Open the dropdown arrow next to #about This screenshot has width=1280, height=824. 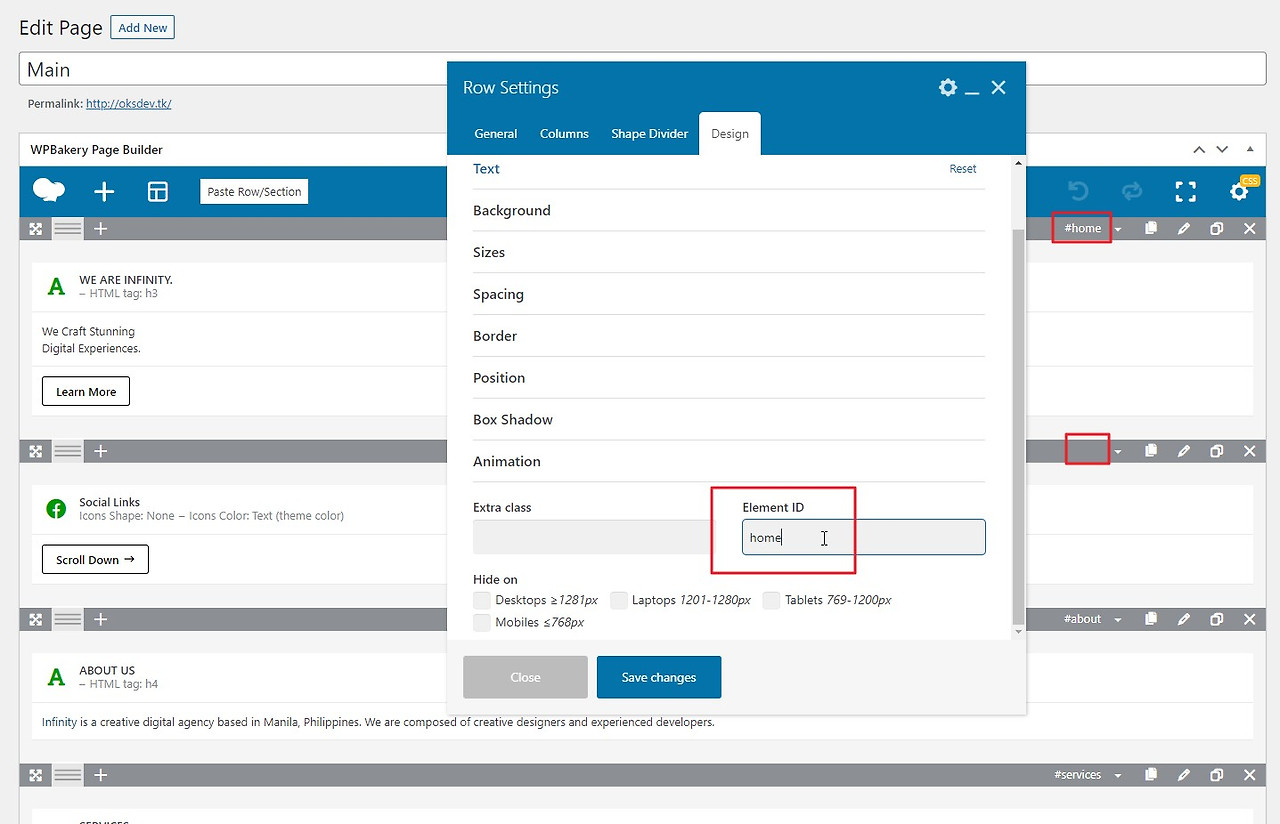[x=1118, y=620]
